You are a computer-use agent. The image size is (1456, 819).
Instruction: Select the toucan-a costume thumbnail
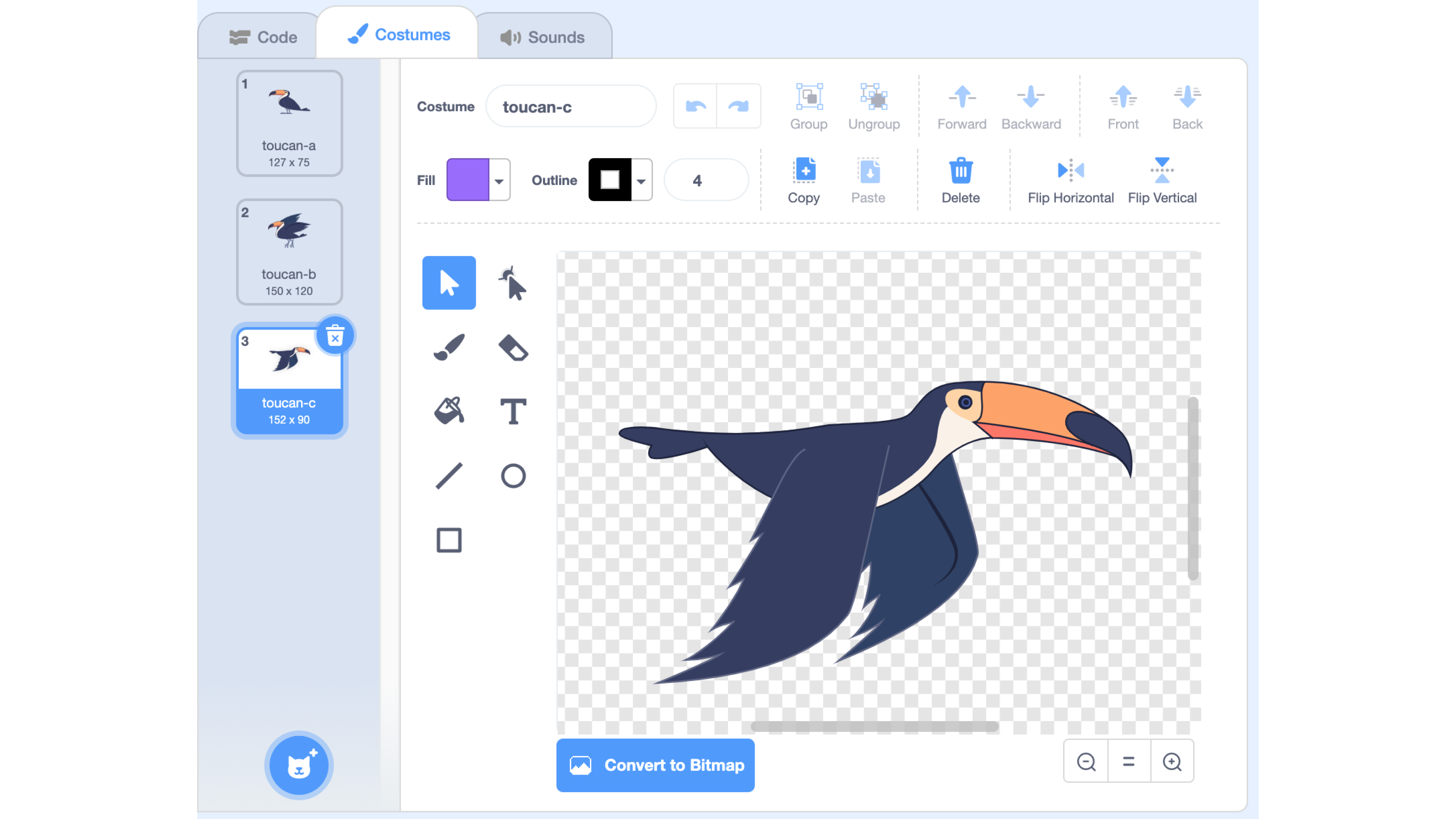(x=289, y=122)
